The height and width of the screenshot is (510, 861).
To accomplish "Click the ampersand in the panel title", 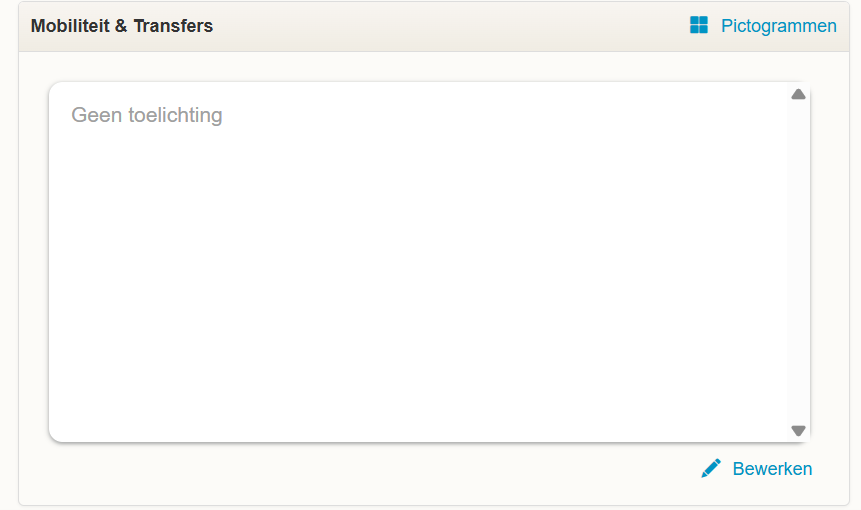I will [x=121, y=26].
